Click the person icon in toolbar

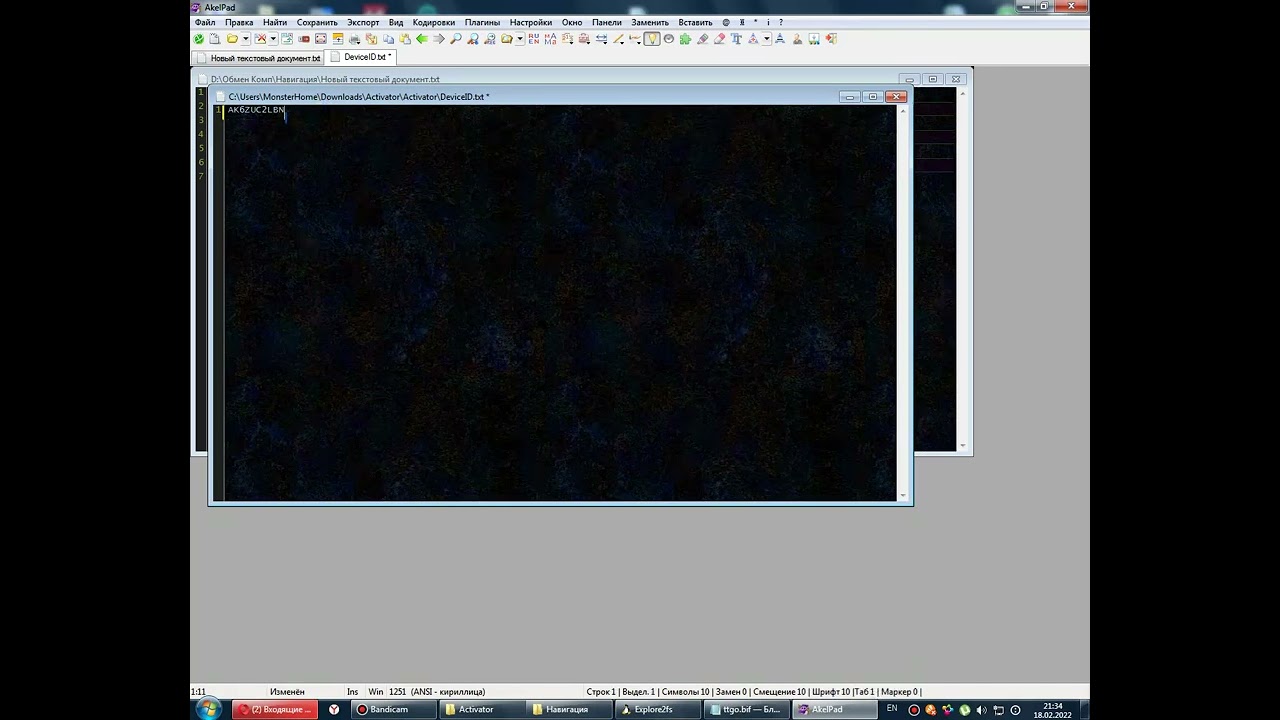797,39
